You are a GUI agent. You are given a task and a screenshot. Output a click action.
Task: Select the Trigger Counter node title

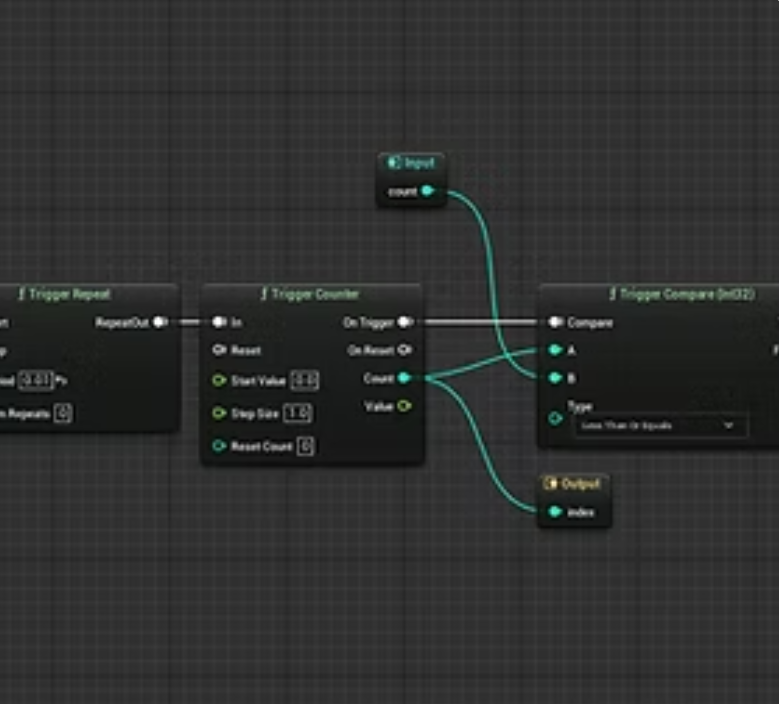310,294
